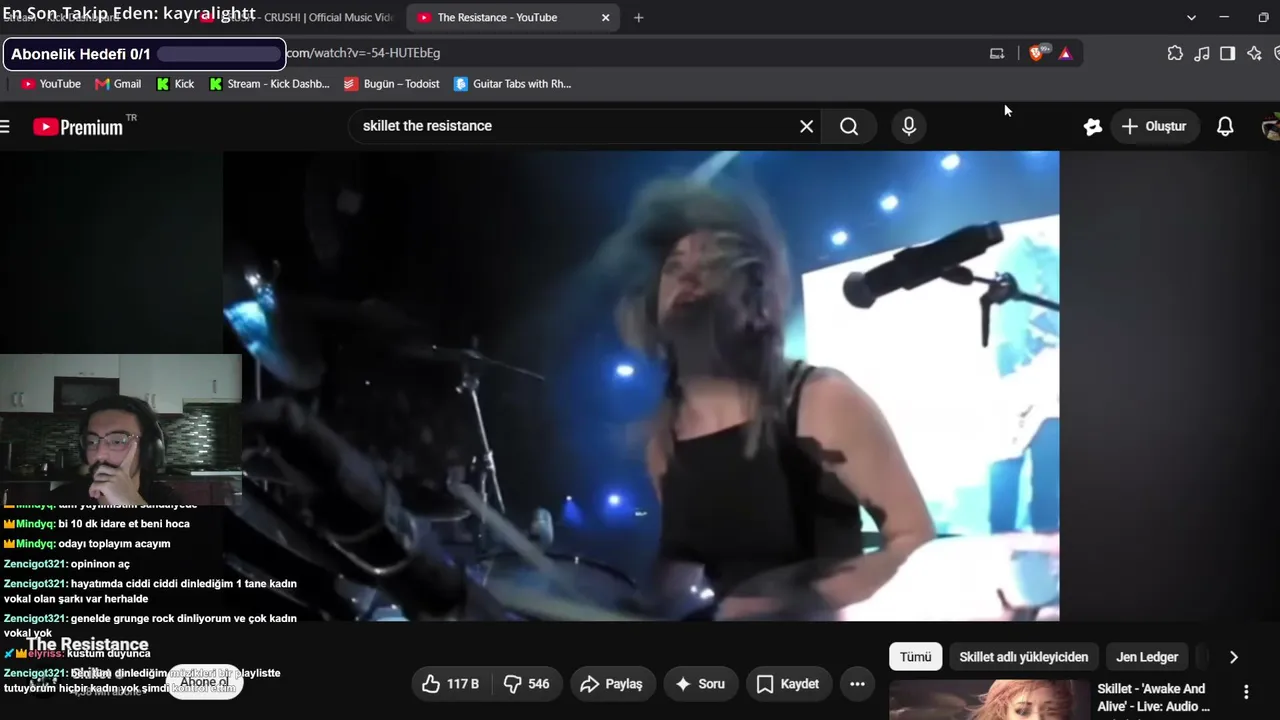Open more actions three-dot menu under video

[857, 684]
